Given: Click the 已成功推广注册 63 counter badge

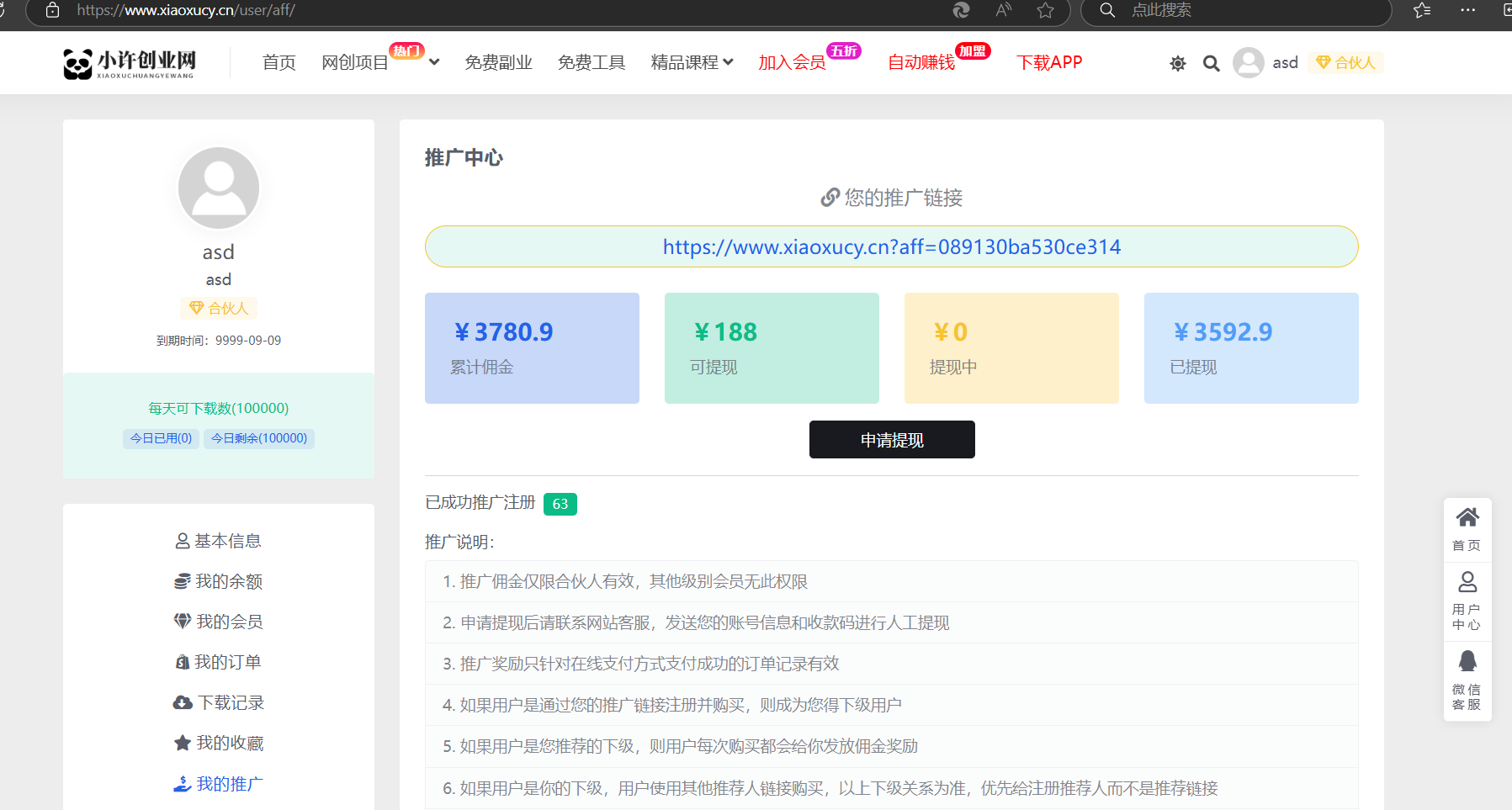Looking at the screenshot, I should point(560,504).
